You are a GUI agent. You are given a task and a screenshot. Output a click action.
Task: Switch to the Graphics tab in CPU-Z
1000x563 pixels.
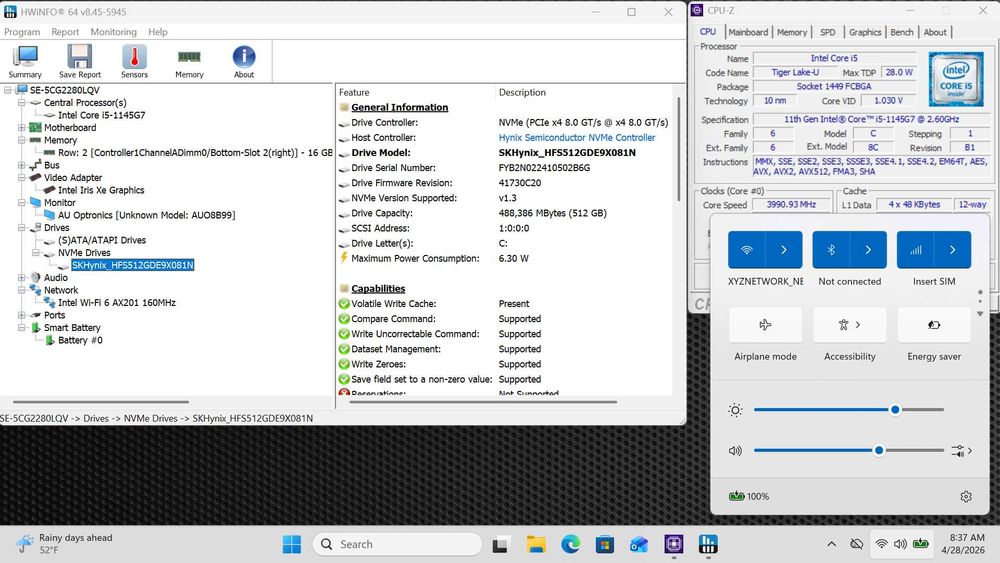pos(865,32)
